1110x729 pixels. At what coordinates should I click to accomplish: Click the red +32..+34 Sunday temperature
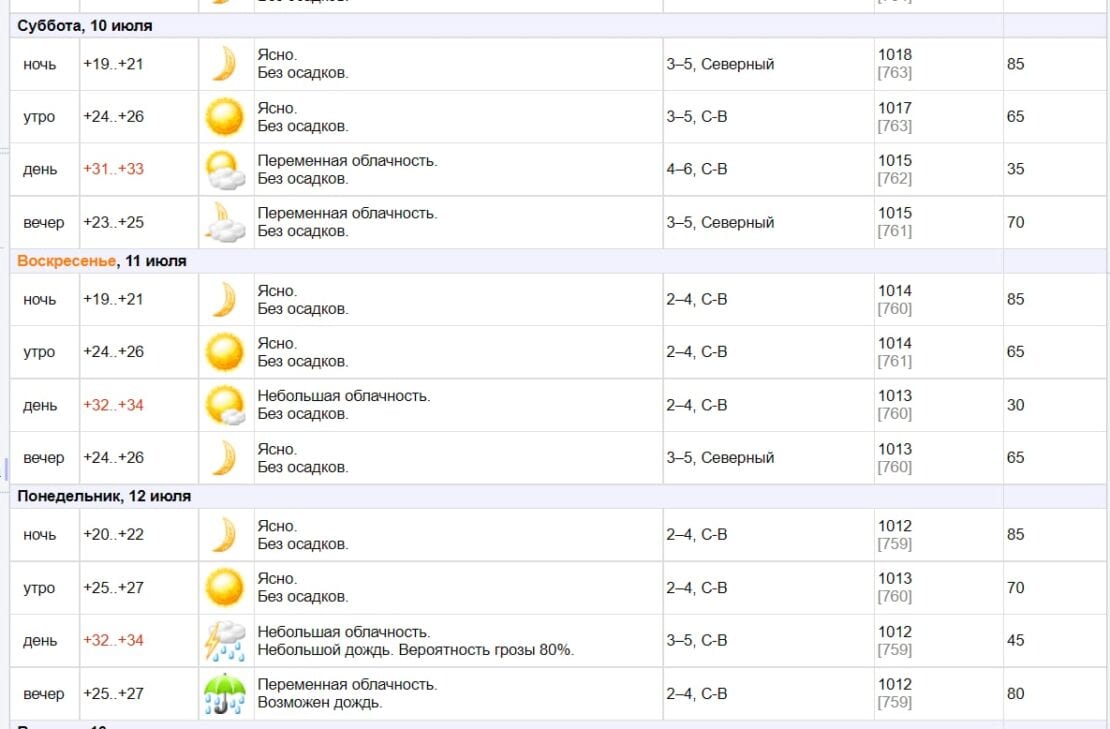click(113, 405)
